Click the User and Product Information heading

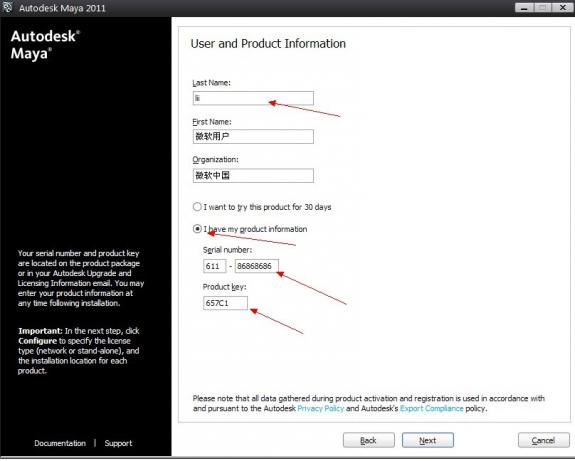pyautogui.click(x=268, y=44)
